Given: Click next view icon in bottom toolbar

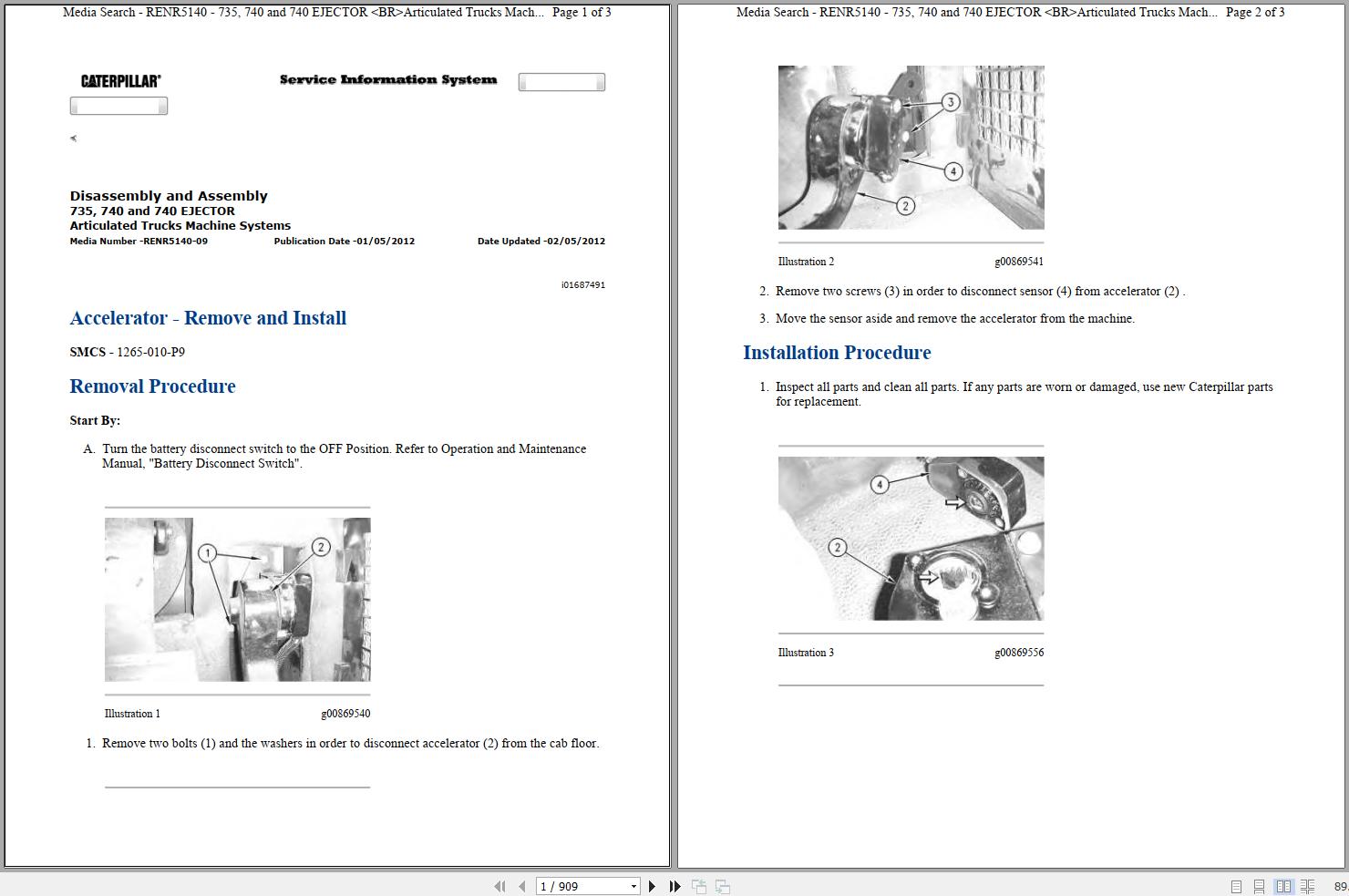Looking at the screenshot, I should coord(723,886).
